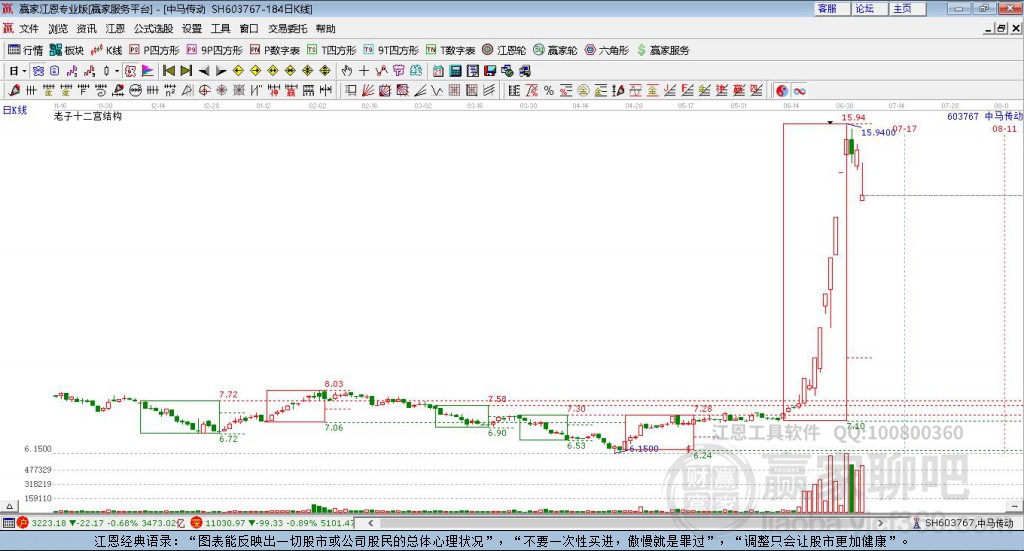This screenshot has height=551, width=1024.
Task: Click the 老子十二宫结构 label
Action: pos(88,116)
